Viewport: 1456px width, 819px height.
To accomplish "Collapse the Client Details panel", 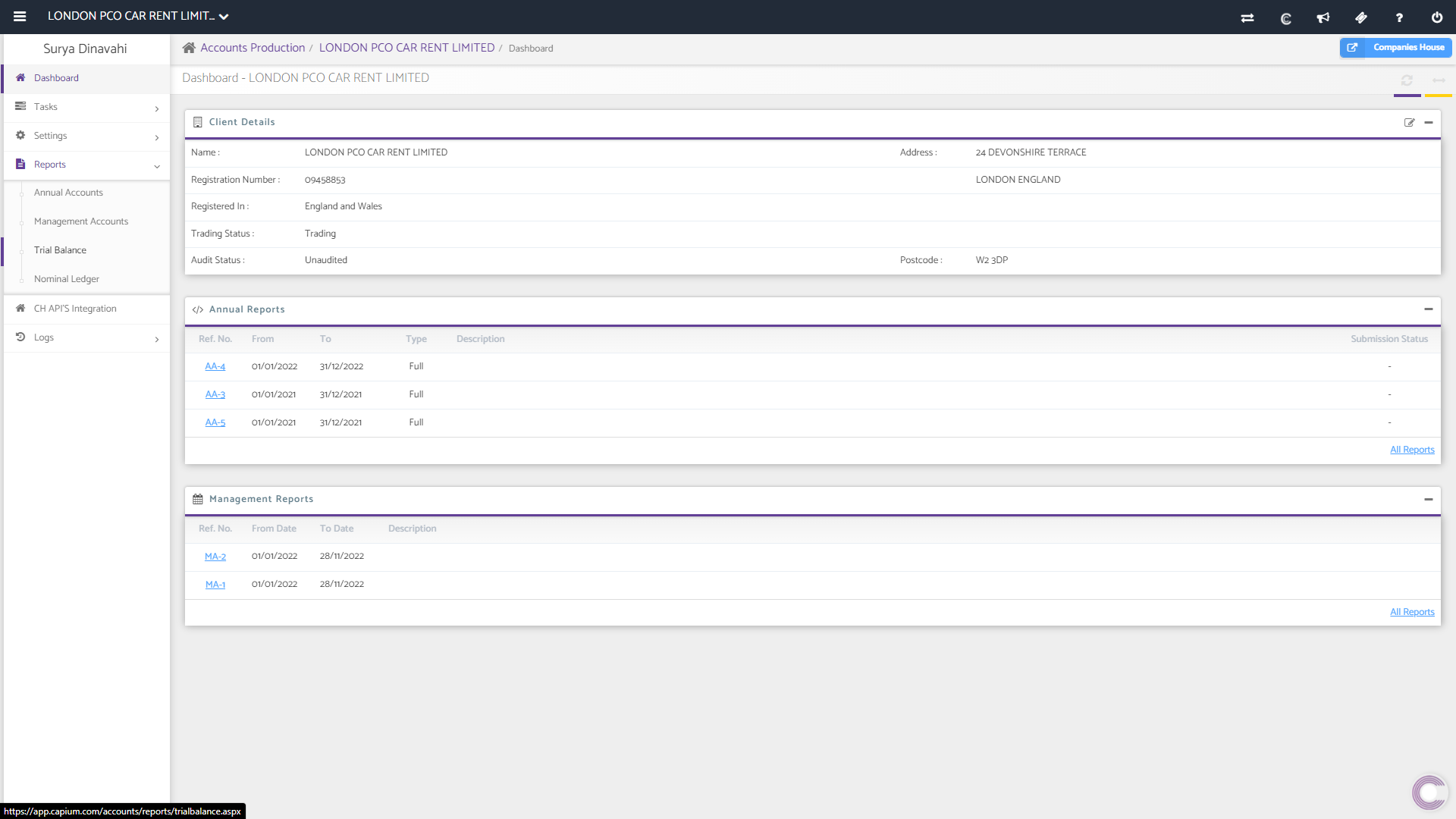I will [1429, 122].
